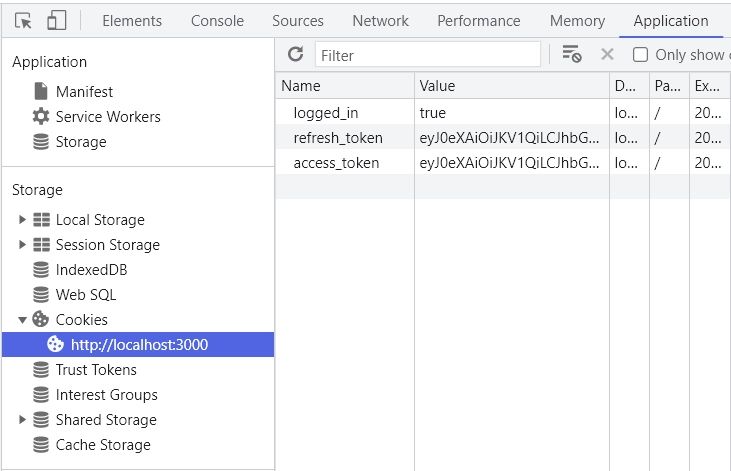Select the http://localhost:3000 cookies entry
This screenshot has width=731, height=471.
pyautogui.click(x=138, y=345)
